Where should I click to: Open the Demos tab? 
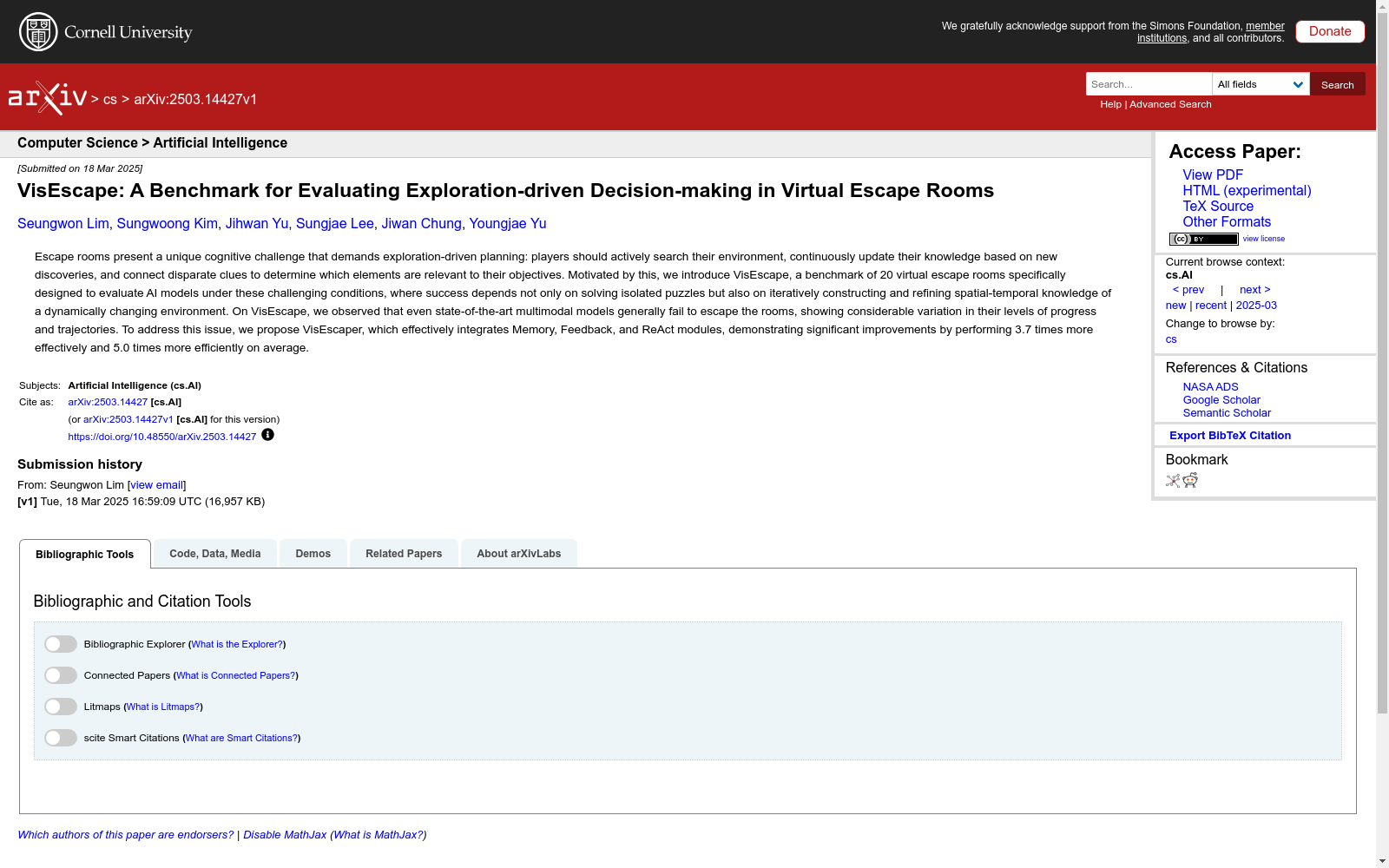313,554
